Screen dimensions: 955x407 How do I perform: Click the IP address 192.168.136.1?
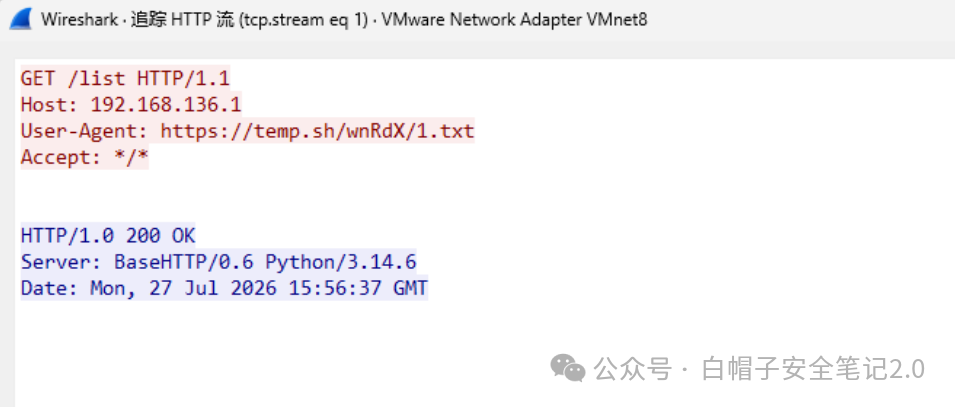click(166, 105)
